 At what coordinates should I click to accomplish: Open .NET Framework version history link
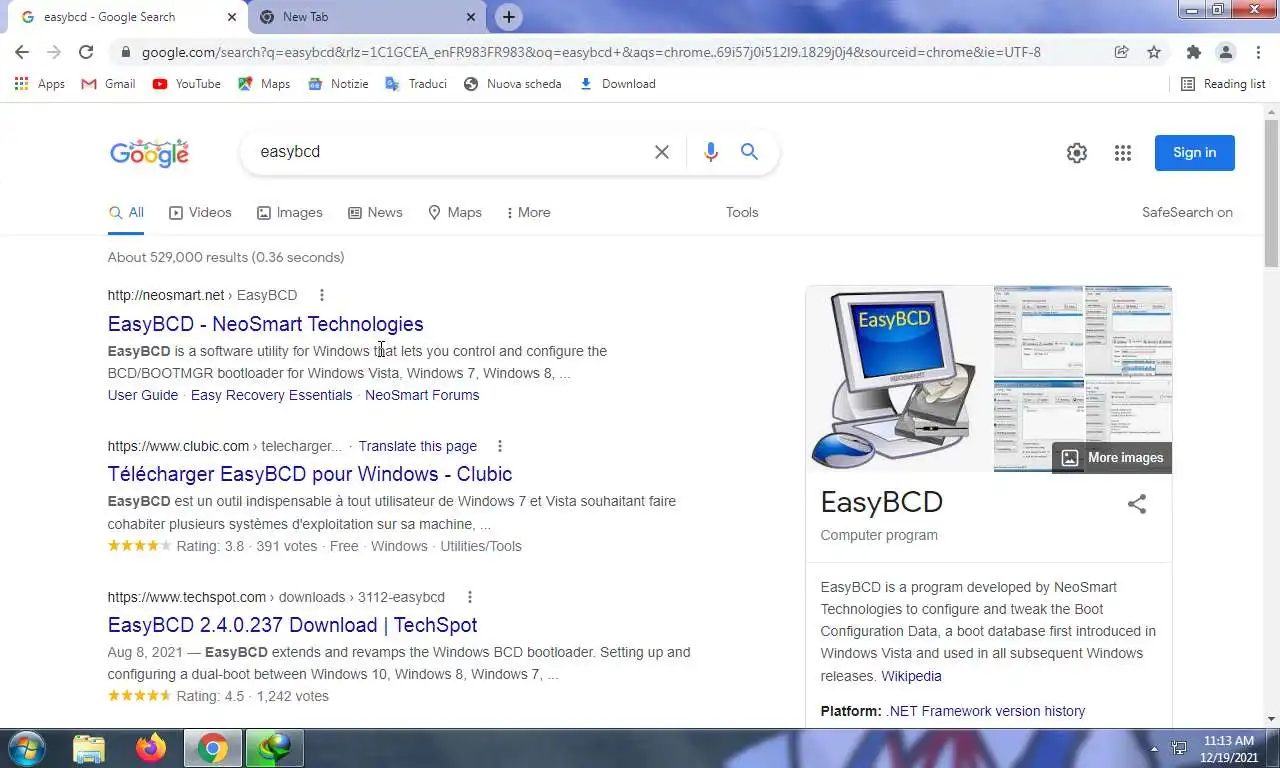tap(985, 711)
